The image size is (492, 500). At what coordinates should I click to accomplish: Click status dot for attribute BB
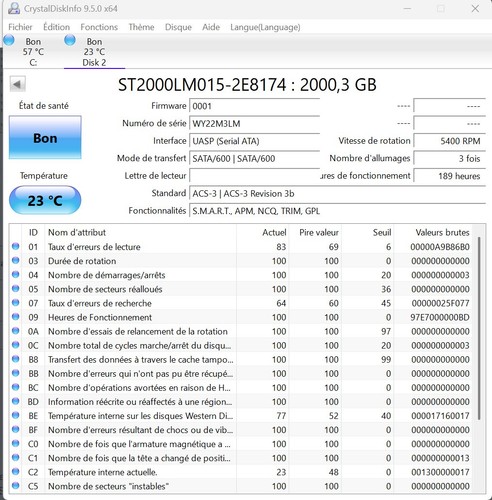pyautogui.click(x=15, y=373)
